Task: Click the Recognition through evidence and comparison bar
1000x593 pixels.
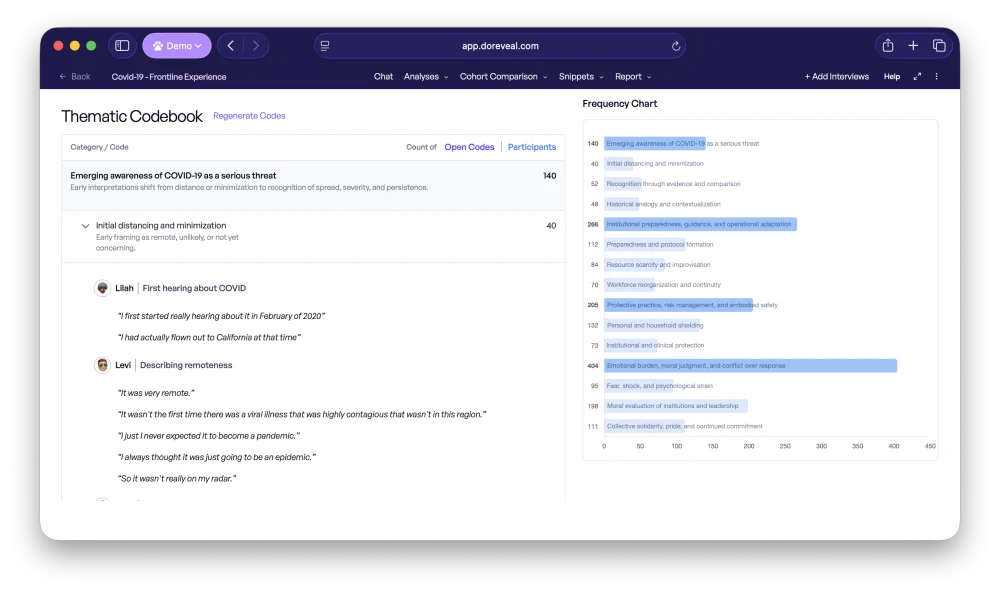Action: 622,184
